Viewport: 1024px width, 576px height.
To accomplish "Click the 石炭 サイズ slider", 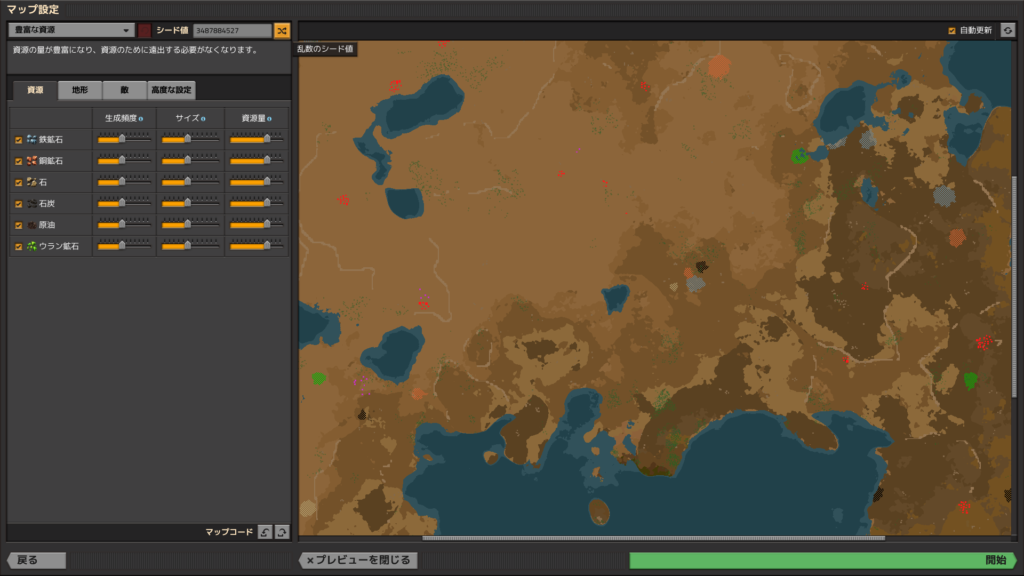I will click(190, 202).
